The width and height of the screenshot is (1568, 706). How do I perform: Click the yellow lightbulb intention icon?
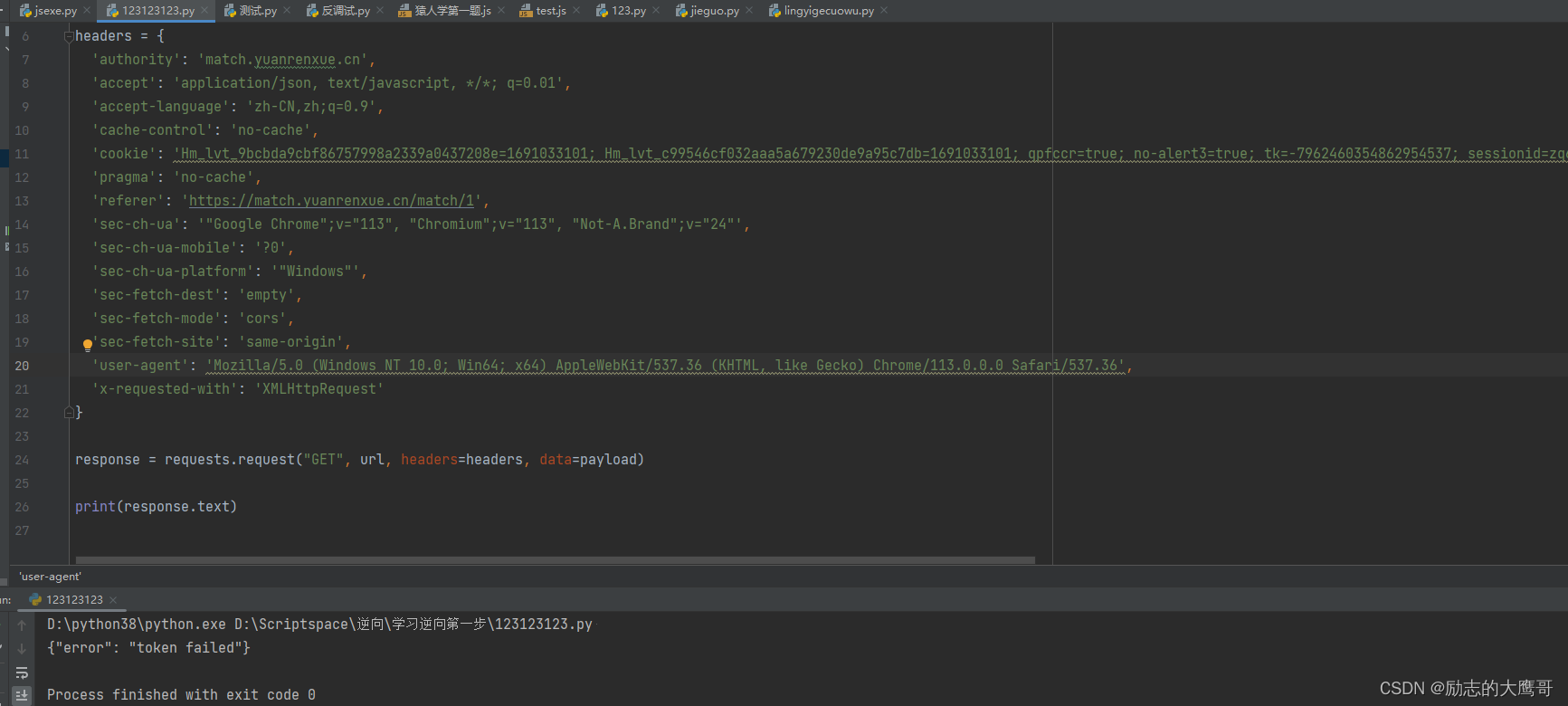click(88, 345)
